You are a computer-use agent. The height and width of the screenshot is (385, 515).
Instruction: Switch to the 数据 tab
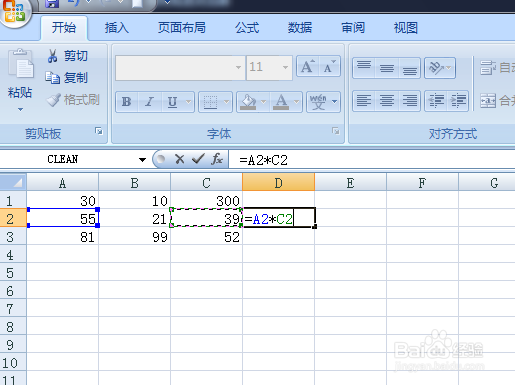[x=300, y=28]
